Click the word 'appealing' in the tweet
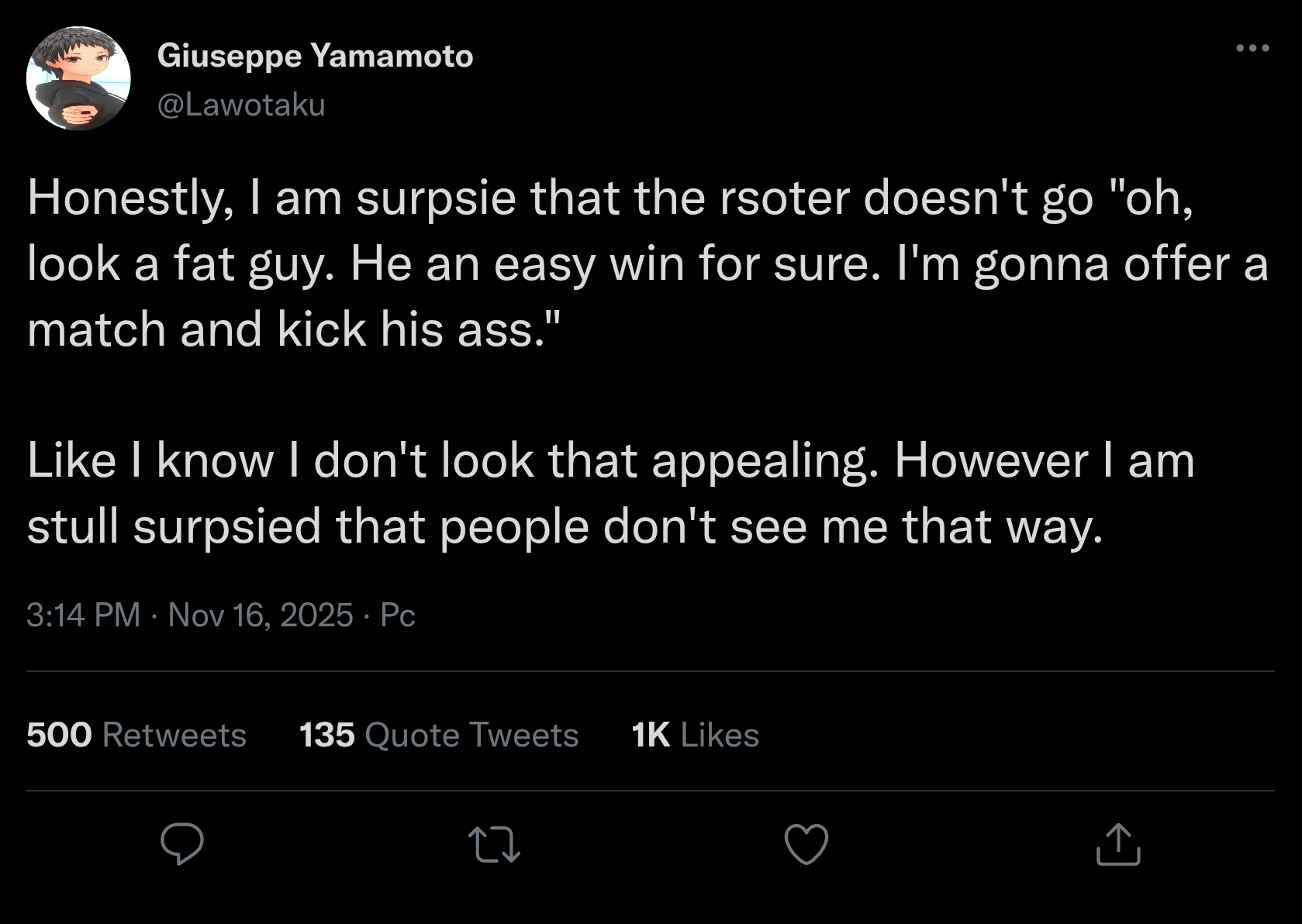 pyautogui.click(x=764, y=463)
